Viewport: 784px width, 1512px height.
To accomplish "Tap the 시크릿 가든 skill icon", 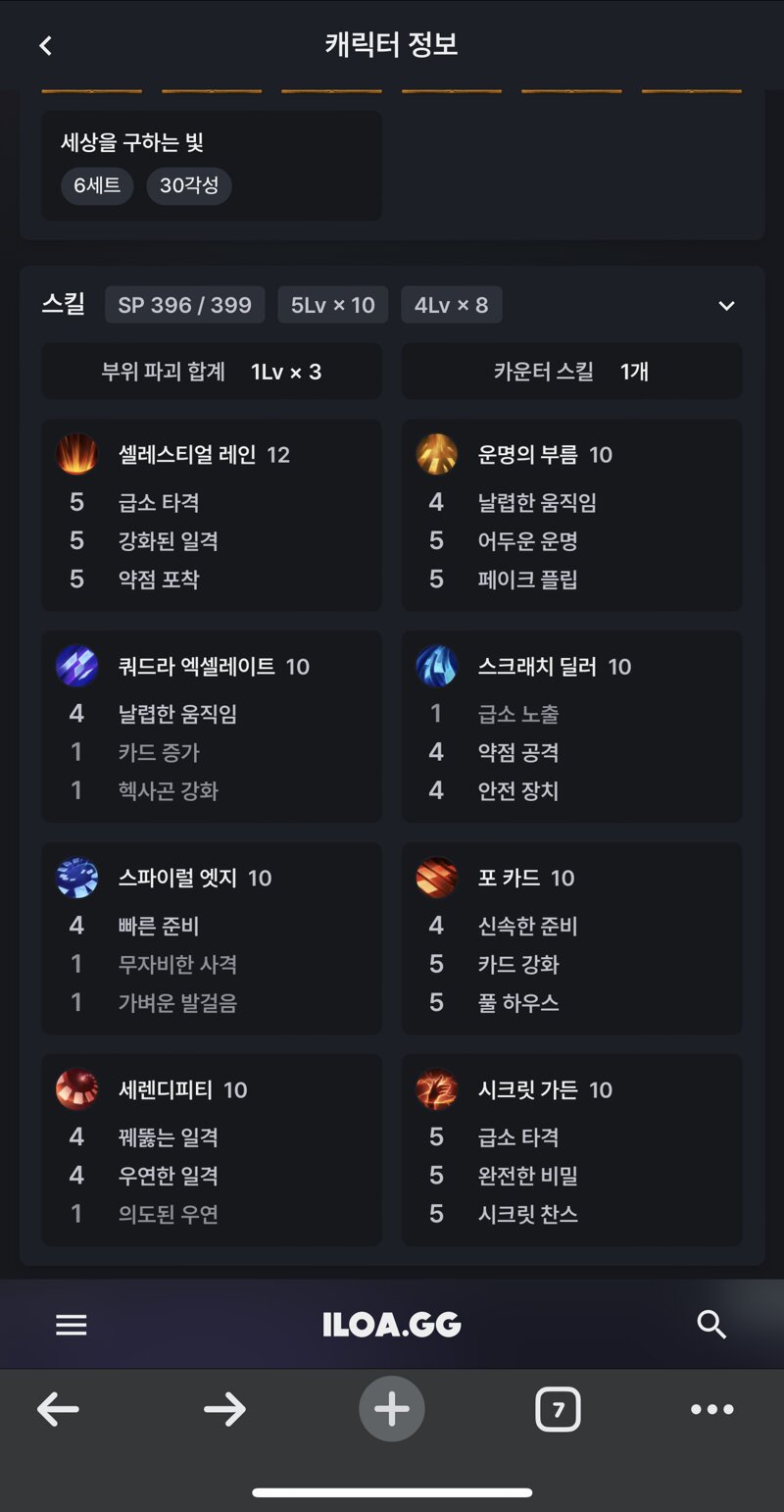I will point(437,1089).
